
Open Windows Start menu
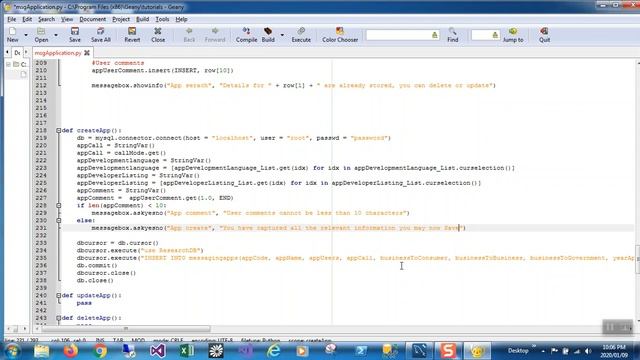12,351
